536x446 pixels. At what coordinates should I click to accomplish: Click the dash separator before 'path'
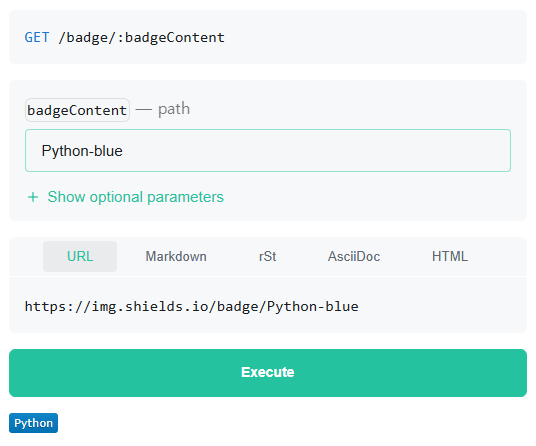point(144,110)
